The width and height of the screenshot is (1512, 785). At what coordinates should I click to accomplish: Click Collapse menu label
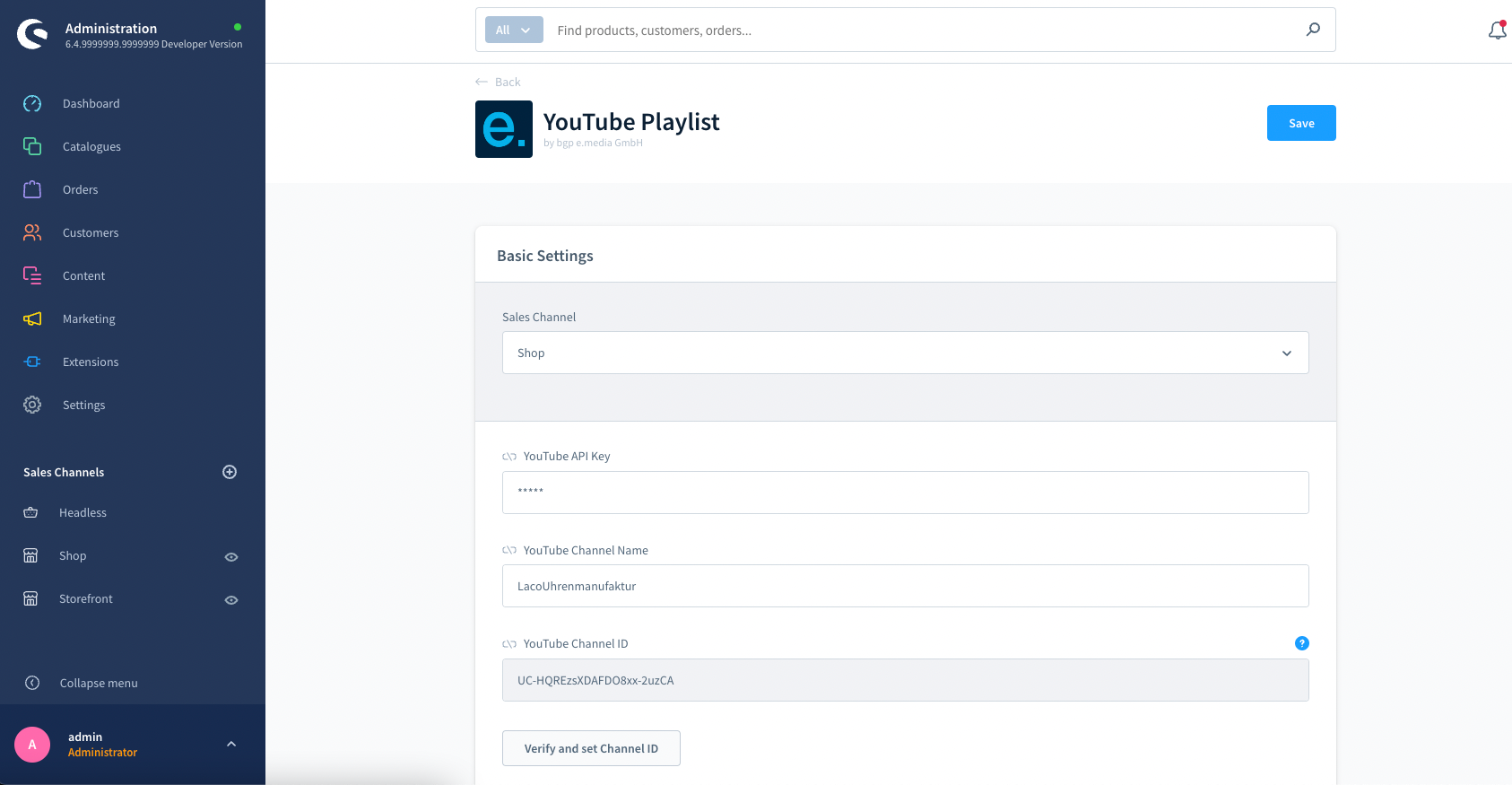pyautogui.click(x=99, y=683)
